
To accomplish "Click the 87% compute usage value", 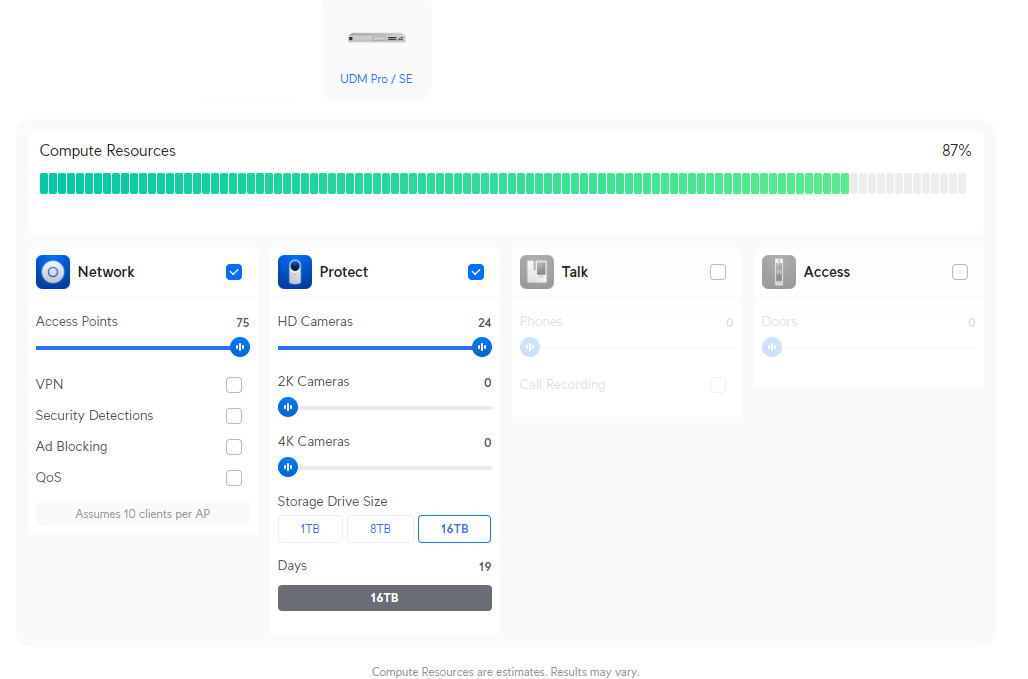I will pyautogui.click(x=957, y=151).
